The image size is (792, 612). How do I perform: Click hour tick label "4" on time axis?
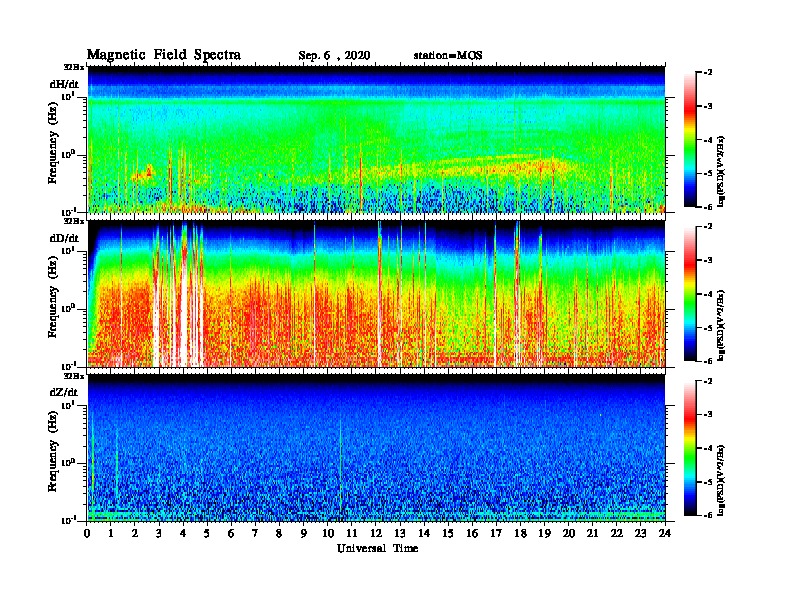coord(183,534)
